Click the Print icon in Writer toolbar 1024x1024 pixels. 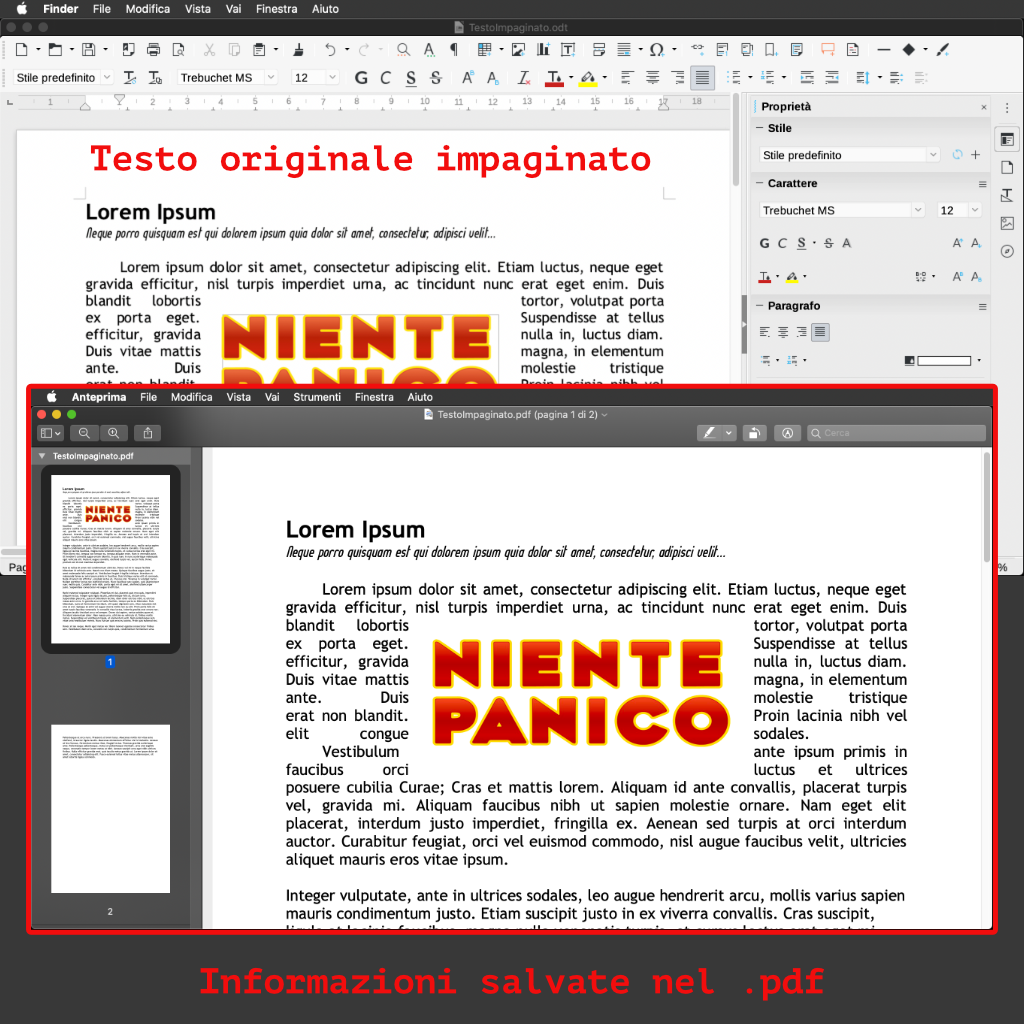pyautogui.click(x=153, y=49)
